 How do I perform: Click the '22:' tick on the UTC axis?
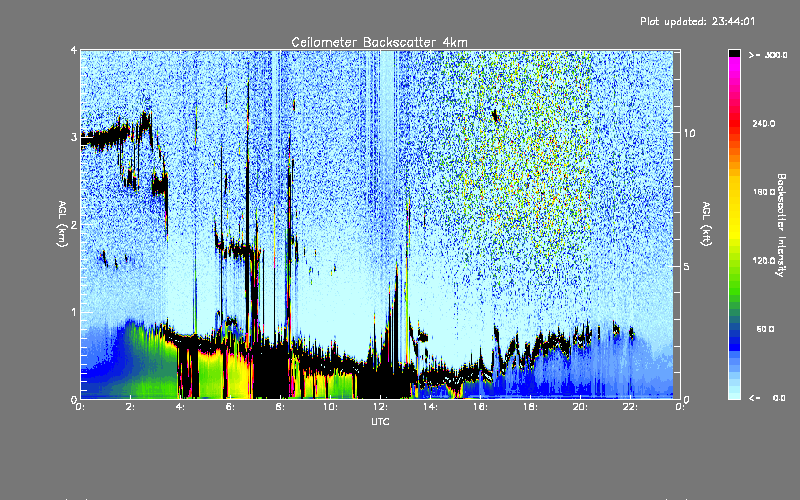pyautogui.click(x=630, y=407)
